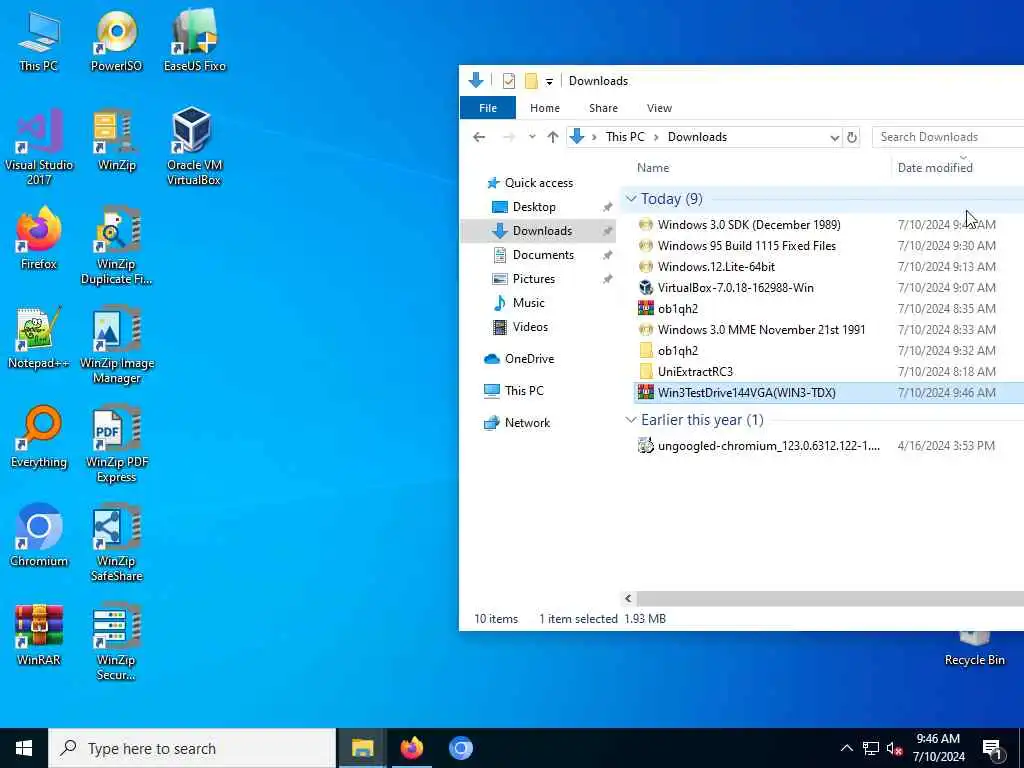Select Recycle Bin on the desktop
This screenshot has height=768, width=1024.
coord(974,648)
